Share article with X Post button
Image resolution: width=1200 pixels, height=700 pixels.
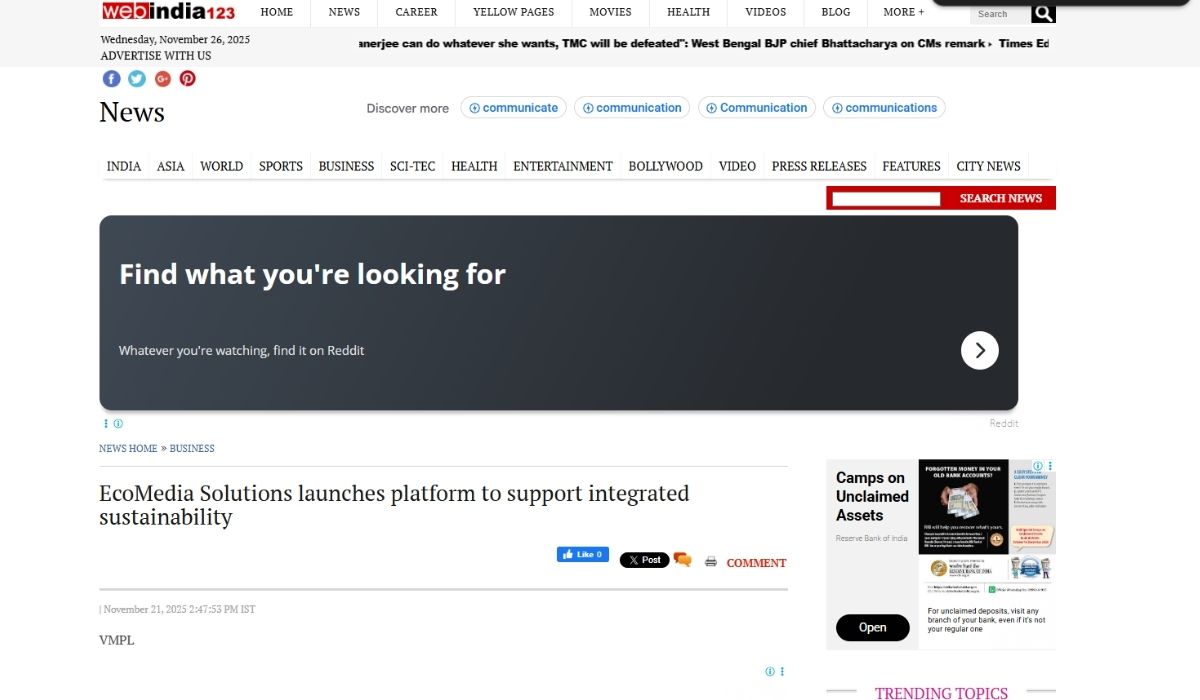pyautogui.click(x=644, y=560)
